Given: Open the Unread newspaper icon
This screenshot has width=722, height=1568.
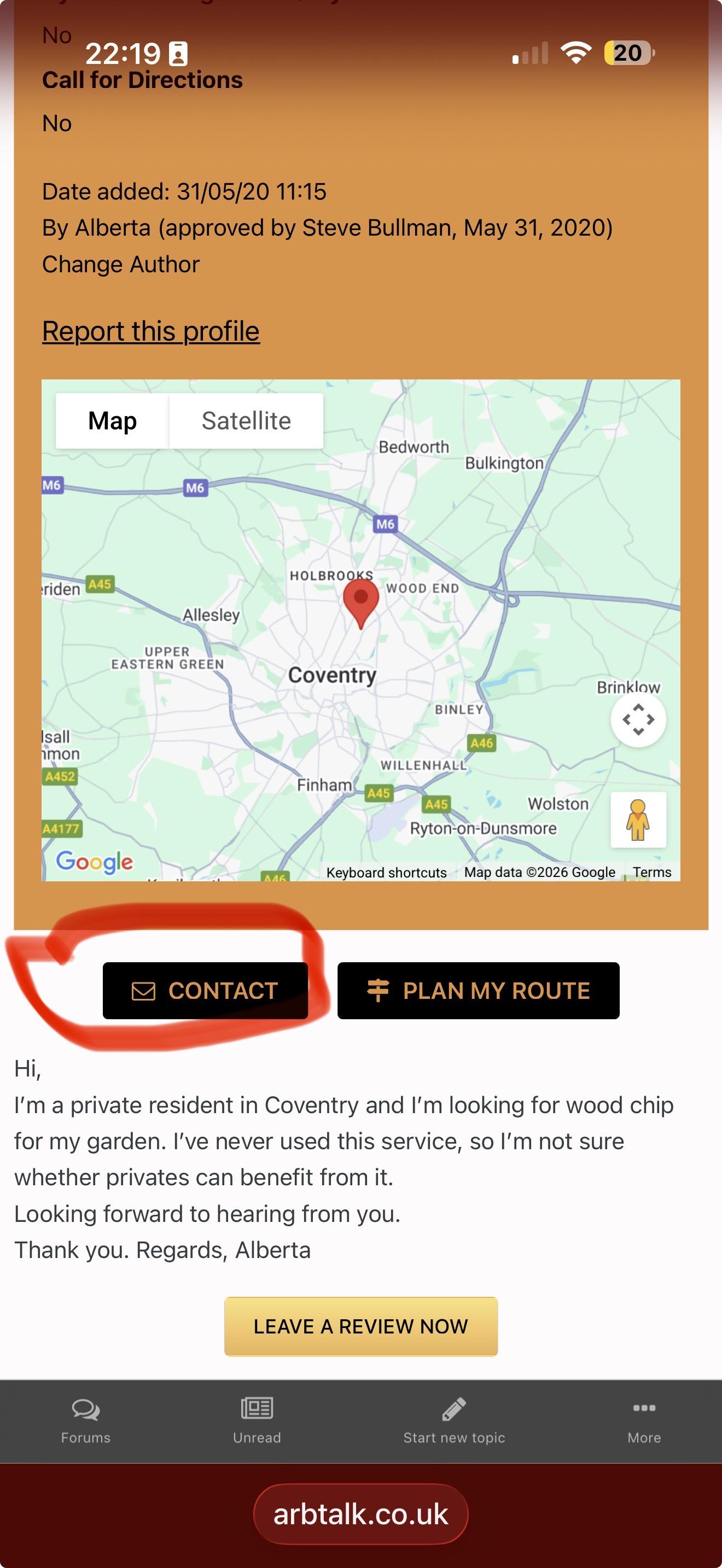Looking at the screenshot, I should click(257, 1408).
